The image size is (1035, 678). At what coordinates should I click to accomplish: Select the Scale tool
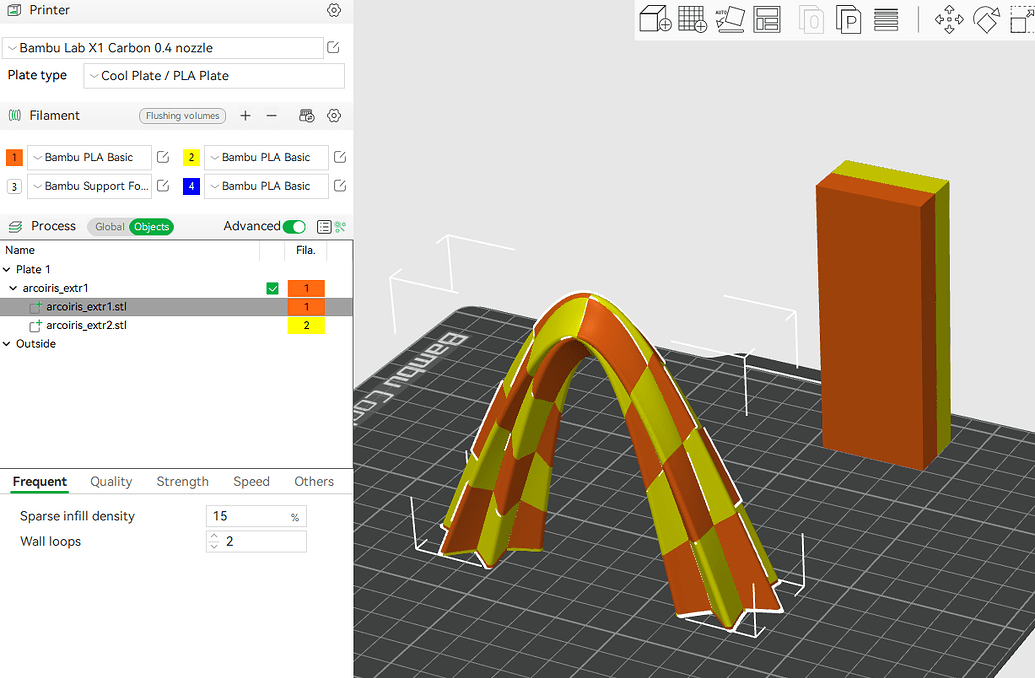[x=1022, y=19]
